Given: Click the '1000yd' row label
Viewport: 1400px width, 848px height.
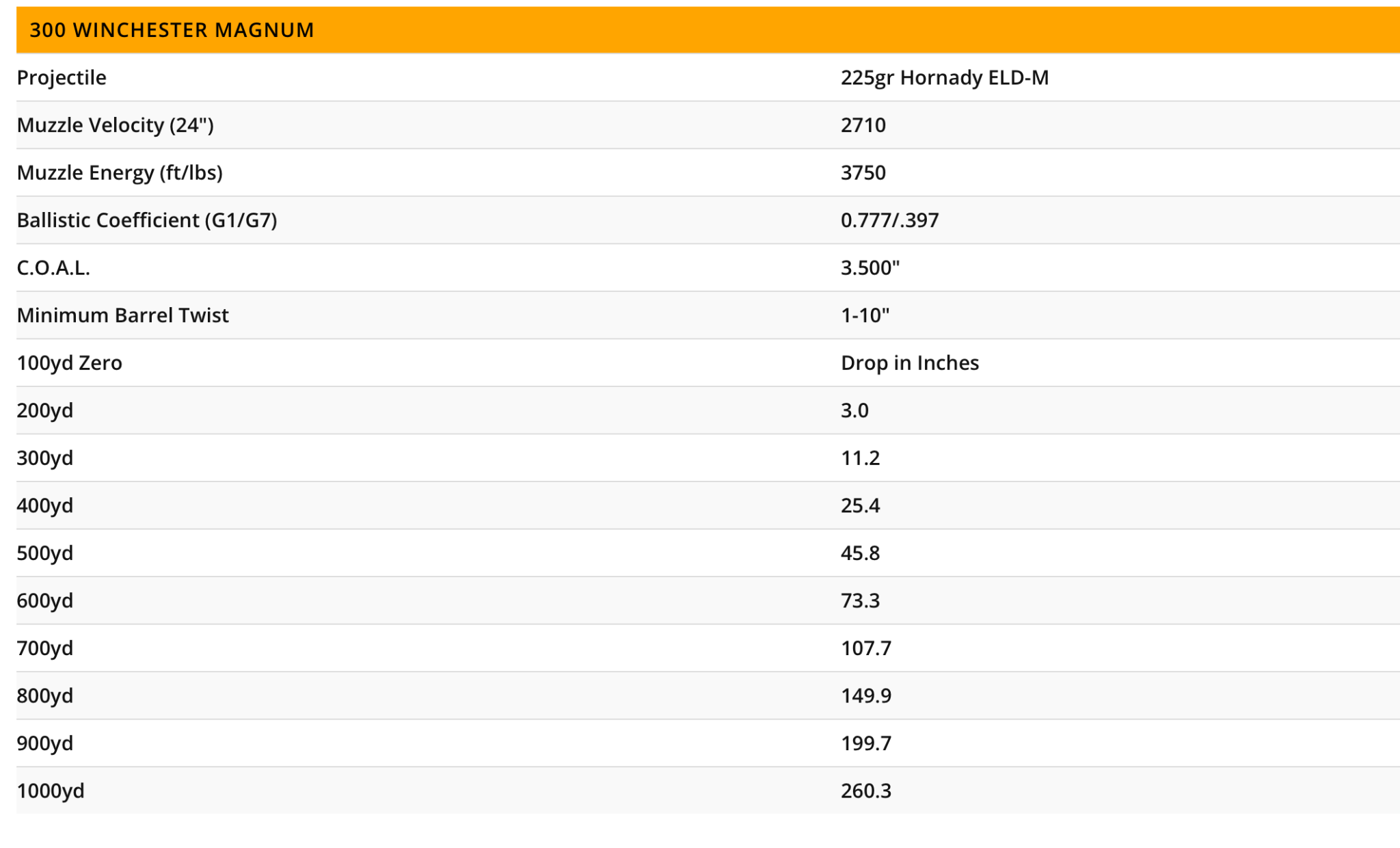Looking at the screenshot, I should tap(51, 791).
